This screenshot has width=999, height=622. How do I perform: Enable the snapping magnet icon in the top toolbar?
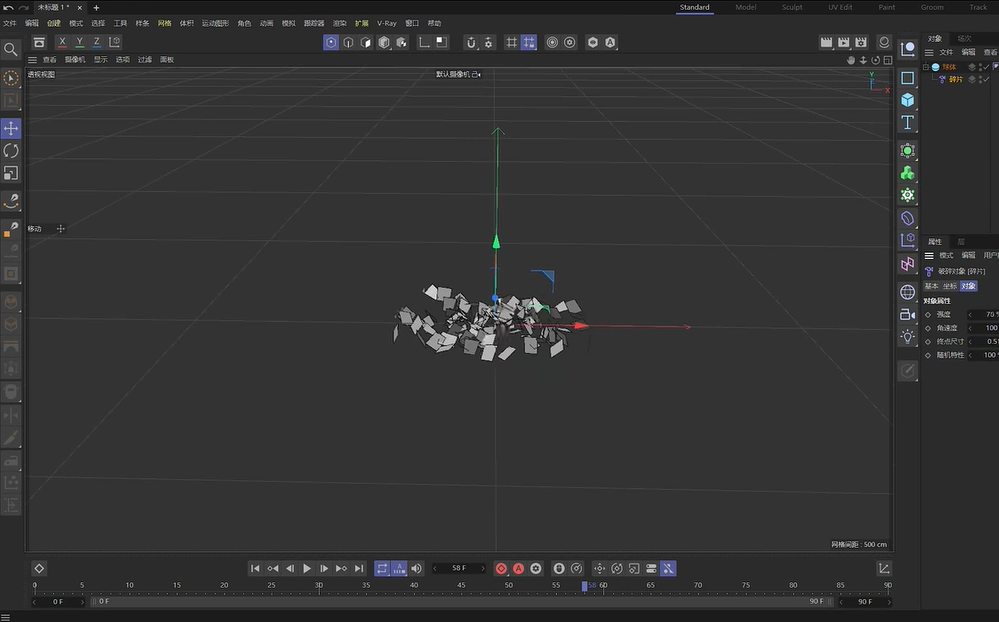click(470, 42)
